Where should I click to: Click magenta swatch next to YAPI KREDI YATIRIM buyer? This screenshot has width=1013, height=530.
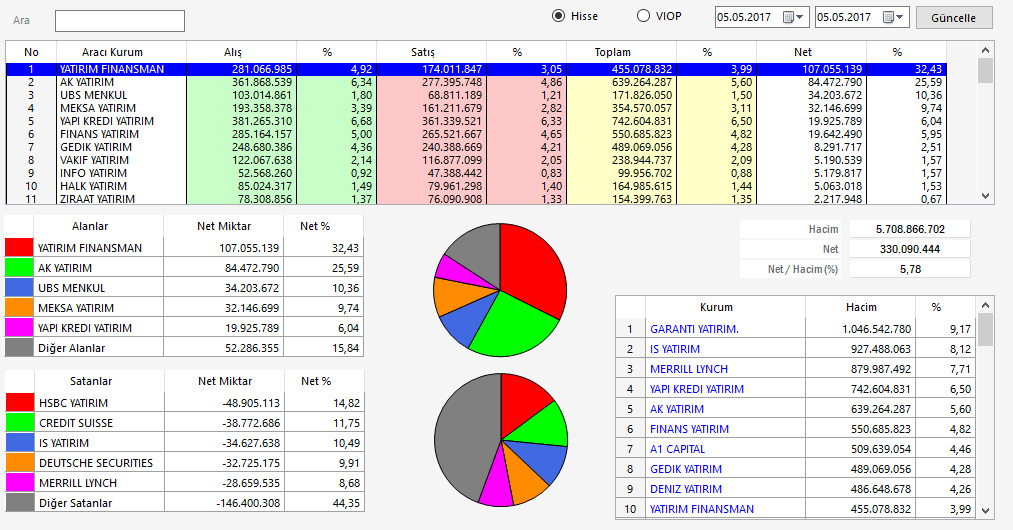19,328
